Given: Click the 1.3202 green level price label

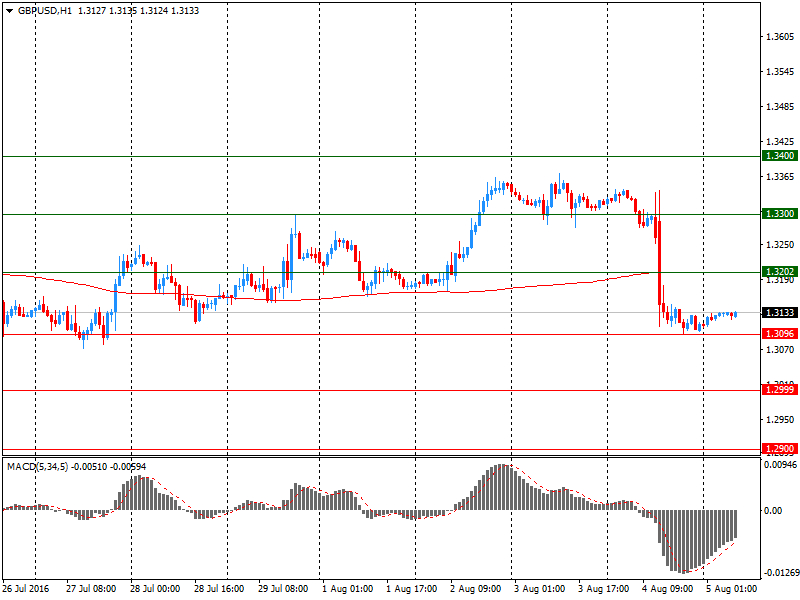Looking at the screenshot, I should (779, 271).
